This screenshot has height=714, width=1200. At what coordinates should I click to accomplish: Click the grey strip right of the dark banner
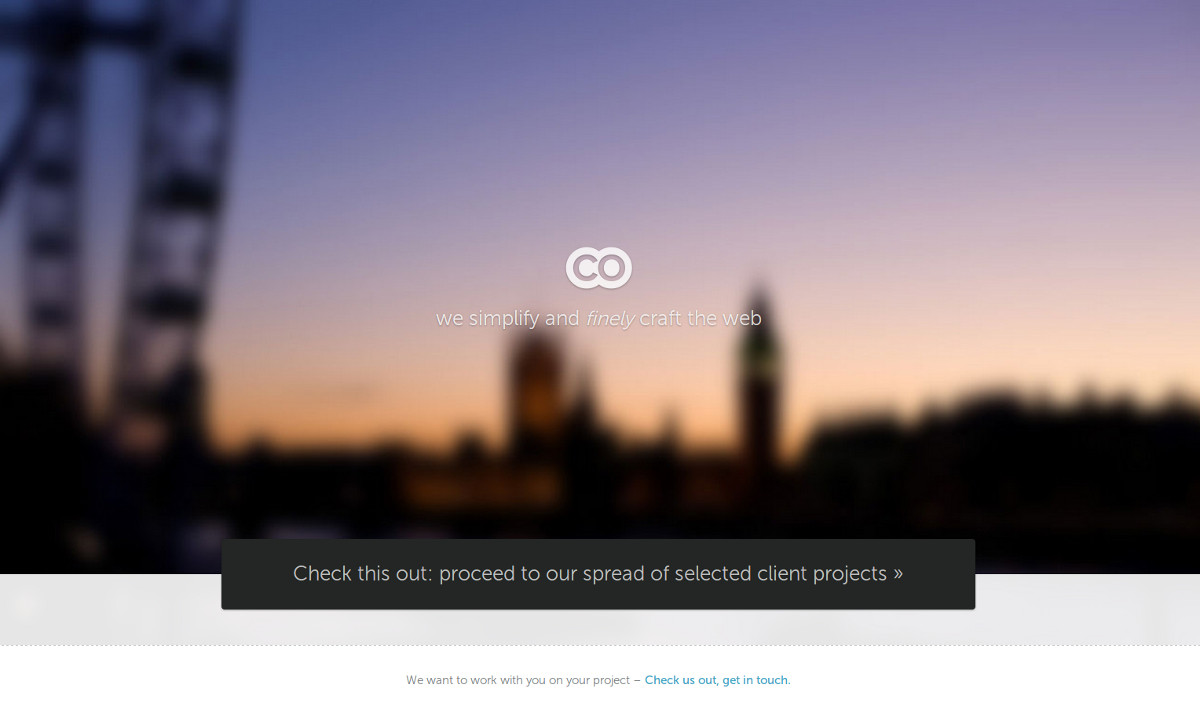pyautogui.click(x=1087, y=609)
